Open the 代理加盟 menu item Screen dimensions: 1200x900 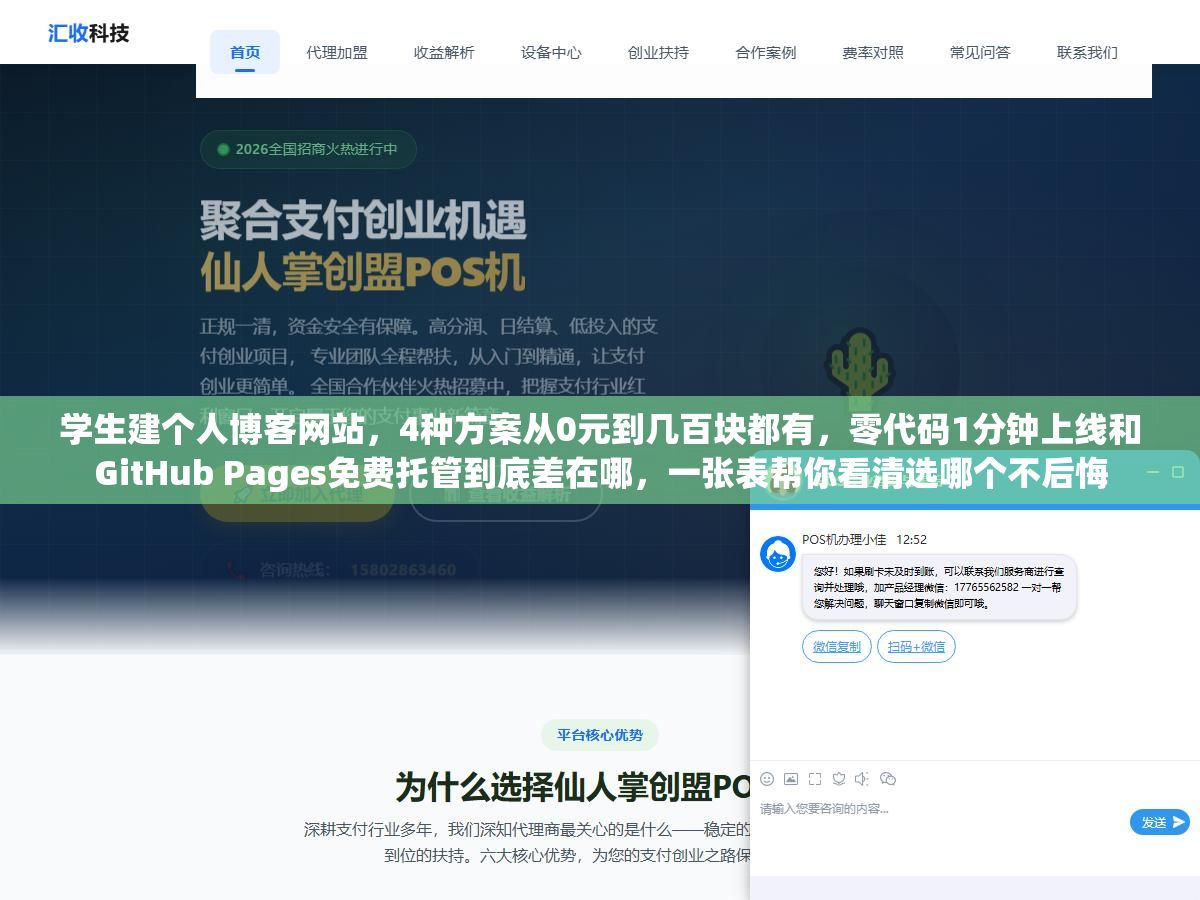(337, 52)
